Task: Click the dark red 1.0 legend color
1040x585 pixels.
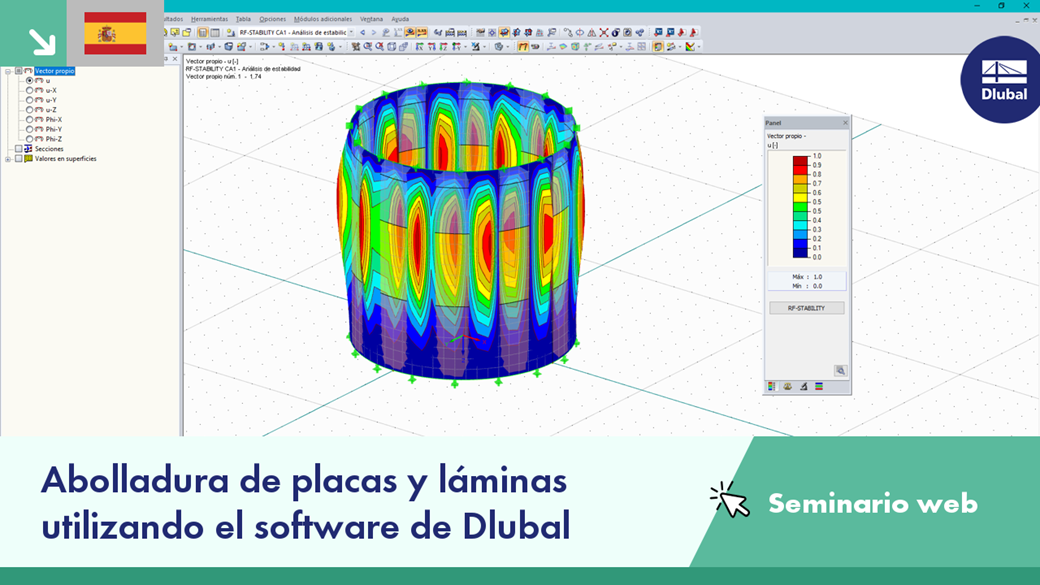Action: [x=801, y=160]
